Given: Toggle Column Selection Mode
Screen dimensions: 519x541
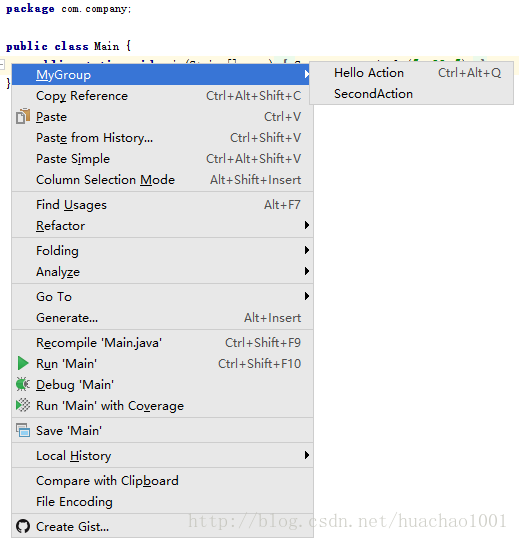Looking at the screenshot, I should [162, 180].
